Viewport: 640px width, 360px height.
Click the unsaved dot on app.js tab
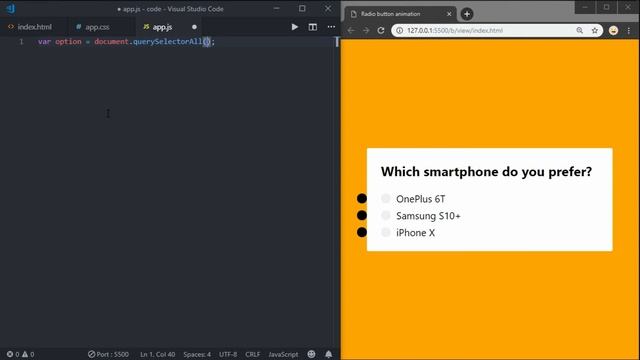pos(194,27)
